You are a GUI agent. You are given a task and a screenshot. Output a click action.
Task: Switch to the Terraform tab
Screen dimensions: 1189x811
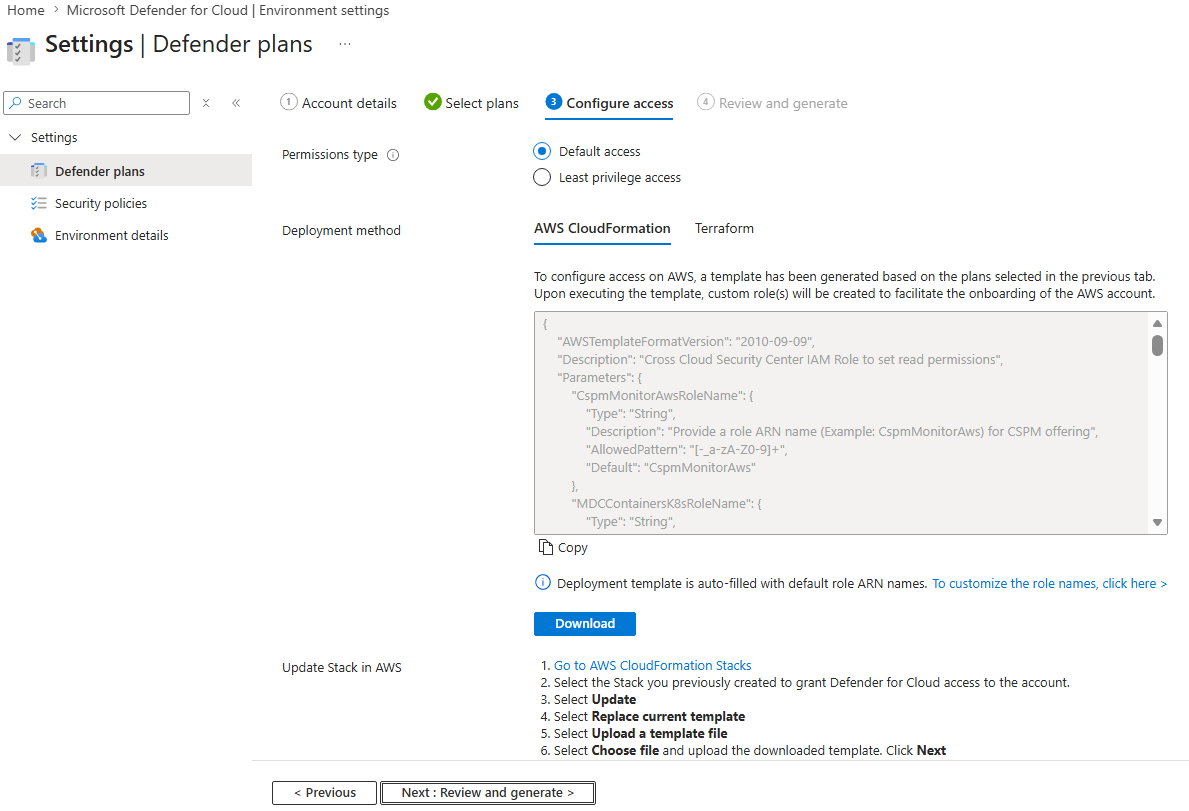(x=724, y=229)
